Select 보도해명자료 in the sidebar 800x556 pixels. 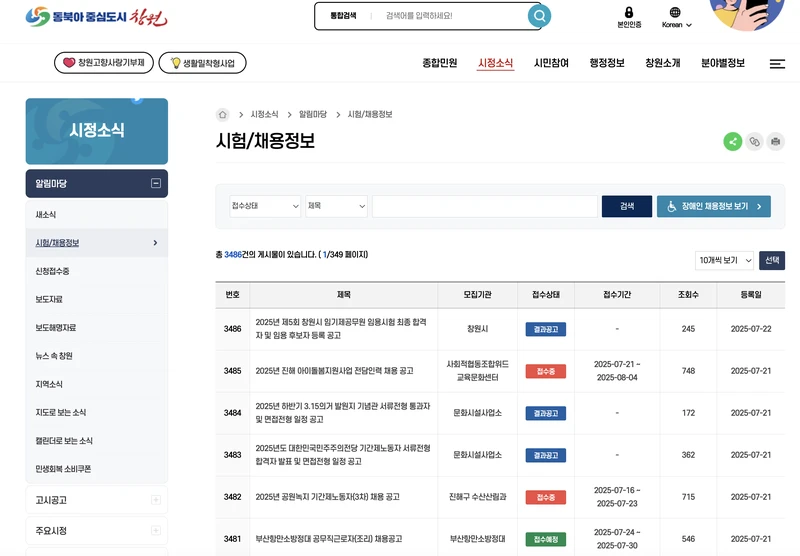pos(96,327)
